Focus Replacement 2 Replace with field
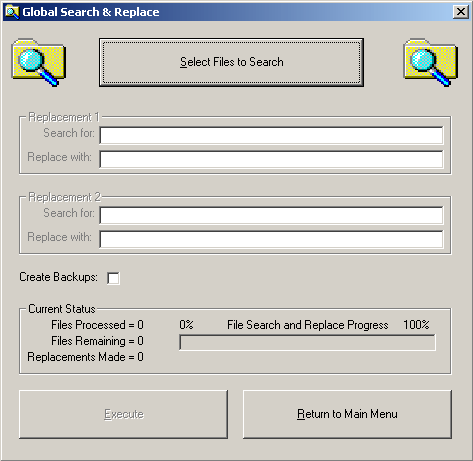Screen dimensions: 473x461 271,239
